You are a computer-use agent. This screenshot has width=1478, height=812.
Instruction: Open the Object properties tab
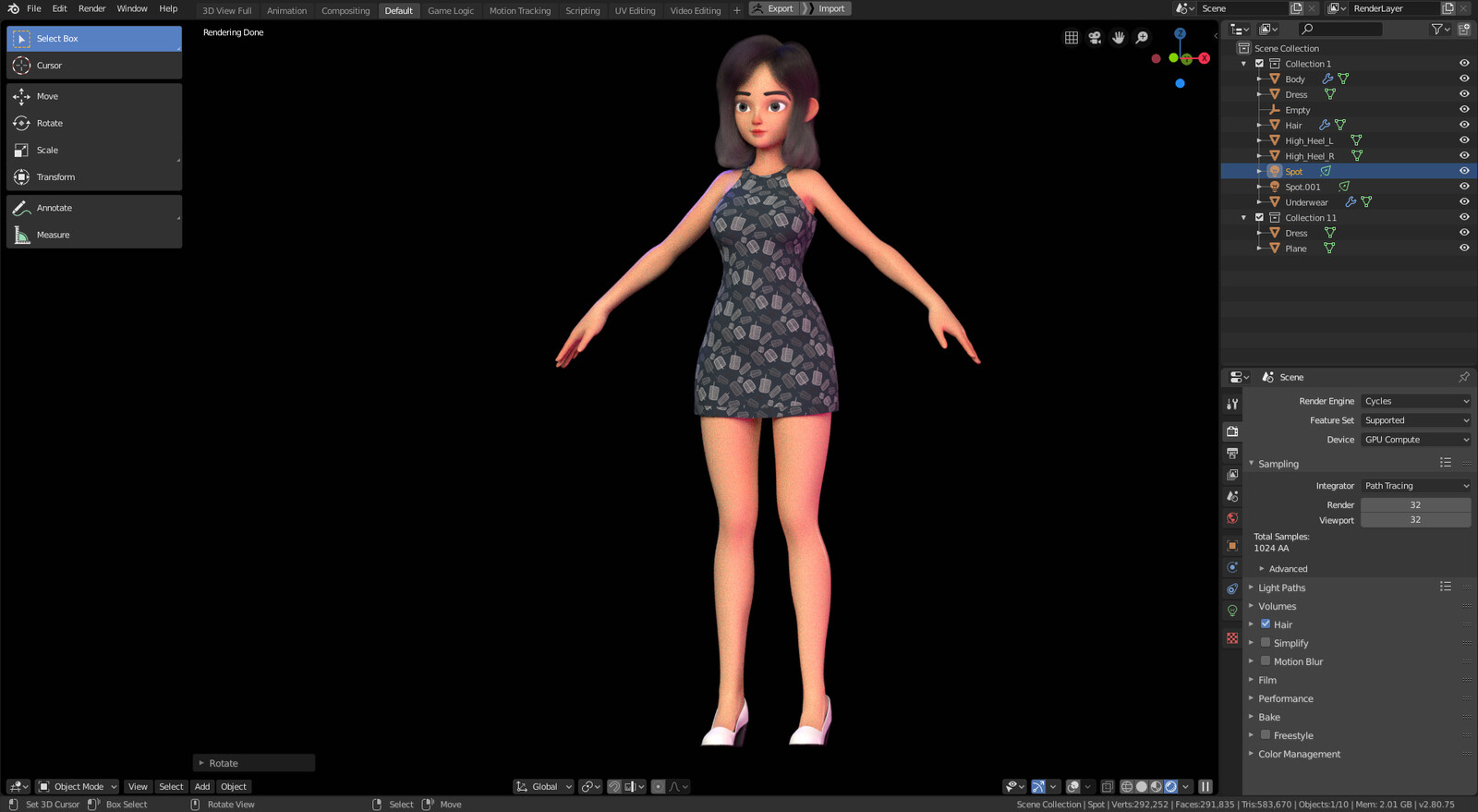click(1232, 545)
